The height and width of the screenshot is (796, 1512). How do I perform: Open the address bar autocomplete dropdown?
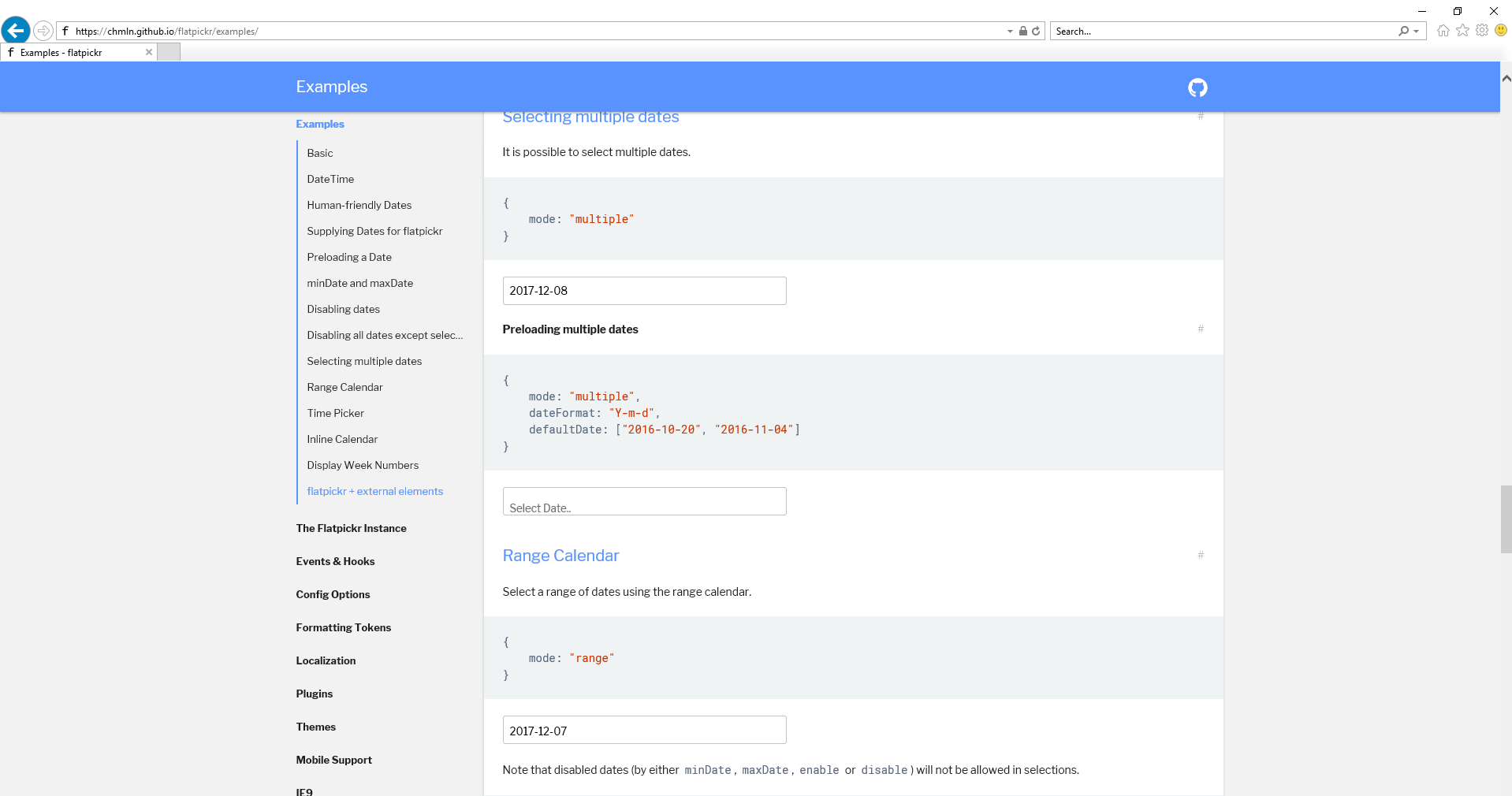click(1009, 31)
